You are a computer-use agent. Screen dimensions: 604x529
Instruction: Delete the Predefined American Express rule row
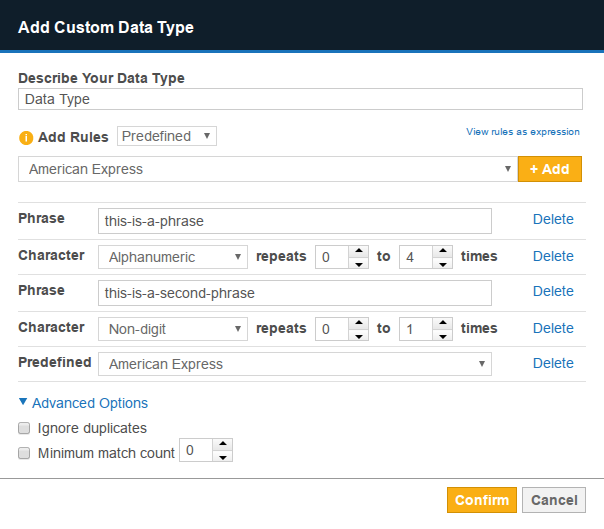pyautogui.click(x=553, y=363)
